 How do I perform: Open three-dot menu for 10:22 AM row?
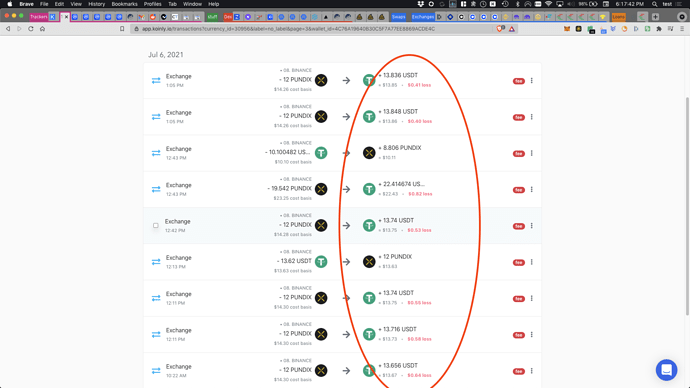(532, 371)
